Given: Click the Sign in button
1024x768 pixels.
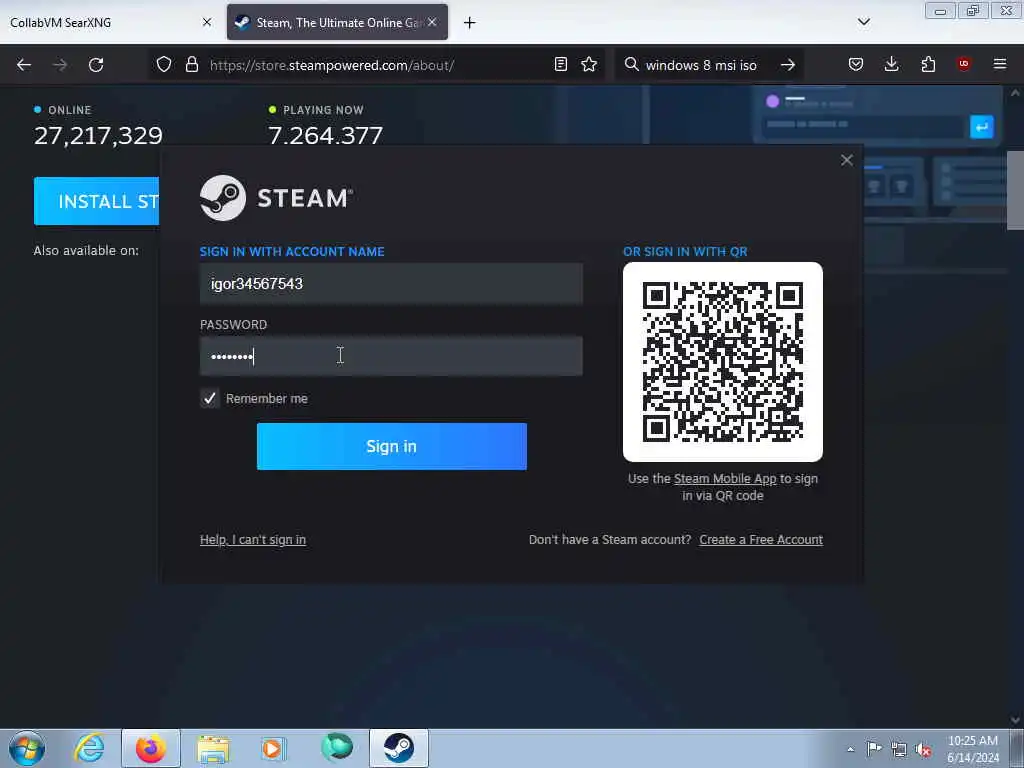Looking at the screenshot, I should 391,446.
